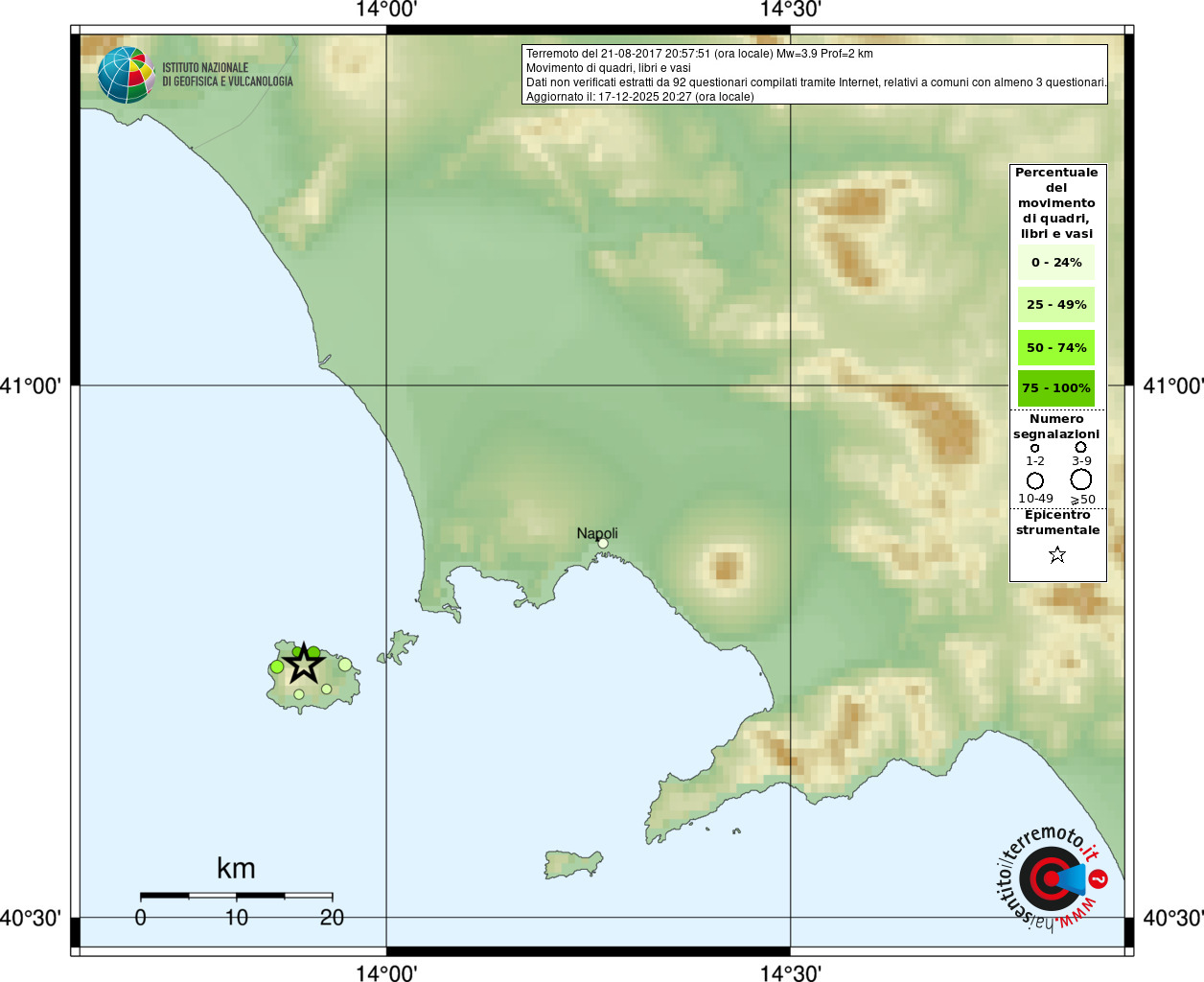The image size is (1204, 982).
Task: Click the 'Dati non verificati estratti da 92 questionari' line
Action: [x=817, y=82]
